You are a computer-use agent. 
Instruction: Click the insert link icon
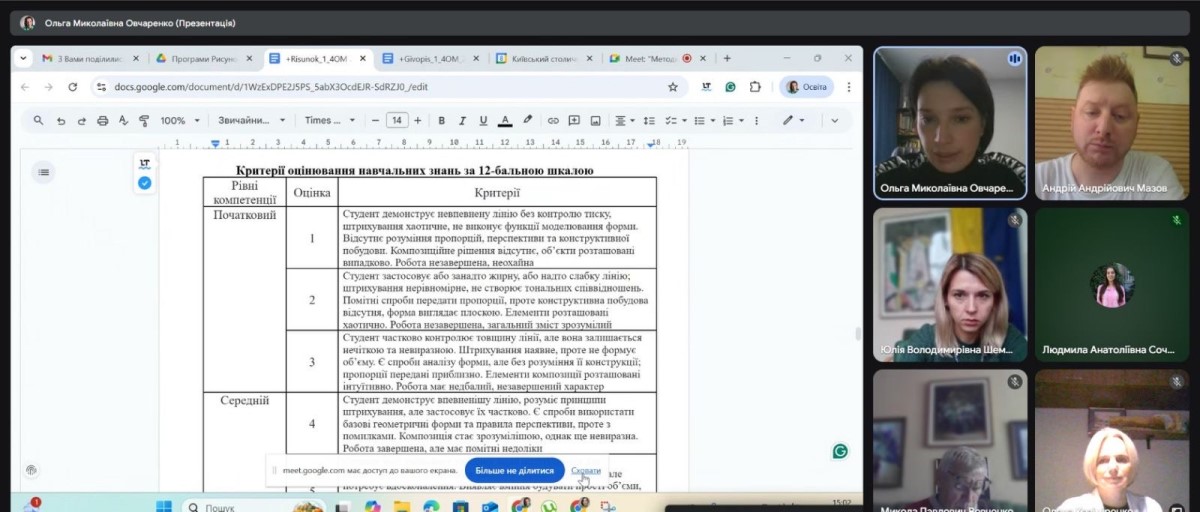pyautogui.click(x=553, y=121)
